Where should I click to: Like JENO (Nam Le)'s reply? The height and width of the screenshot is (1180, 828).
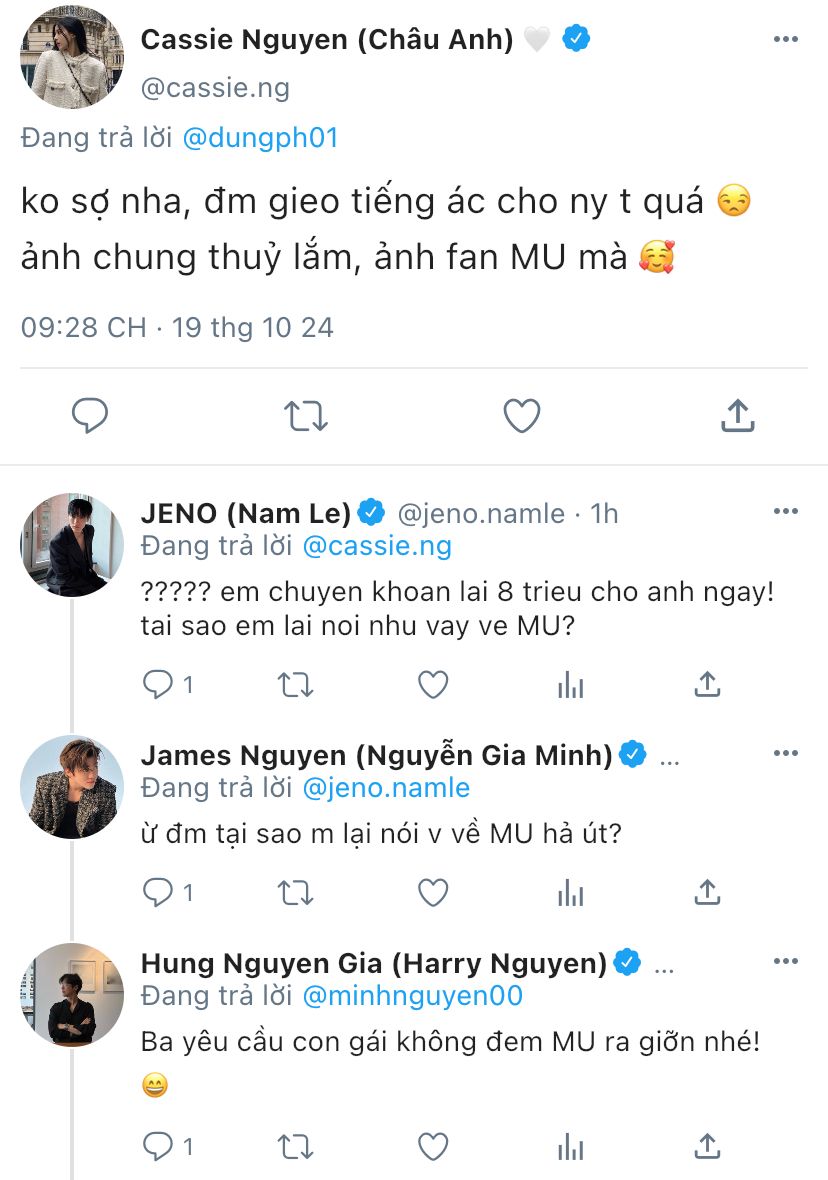point(432,685)
